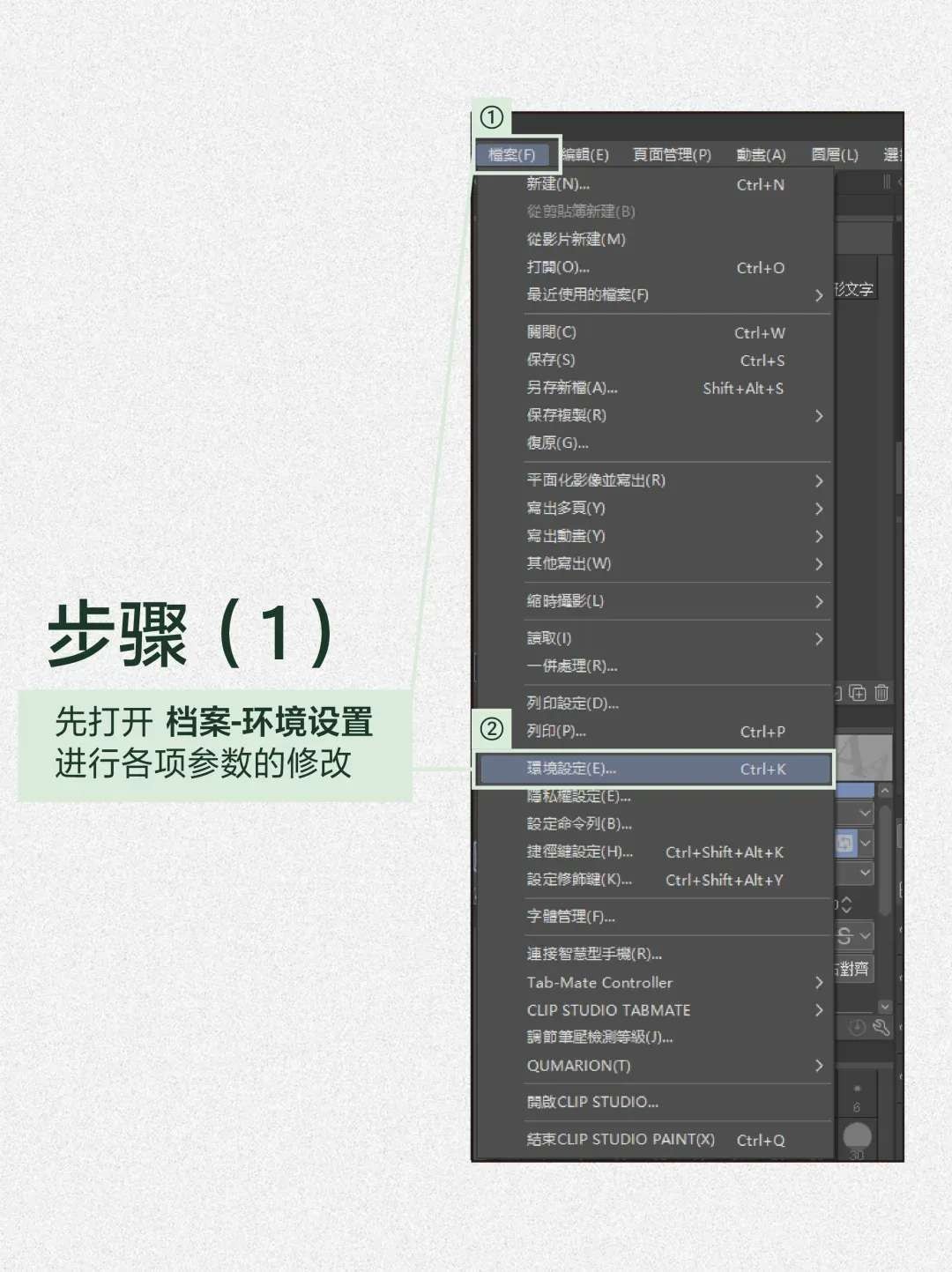Open the 檔案(F) menu
The image size is (952, 1272).
point(512,155)
